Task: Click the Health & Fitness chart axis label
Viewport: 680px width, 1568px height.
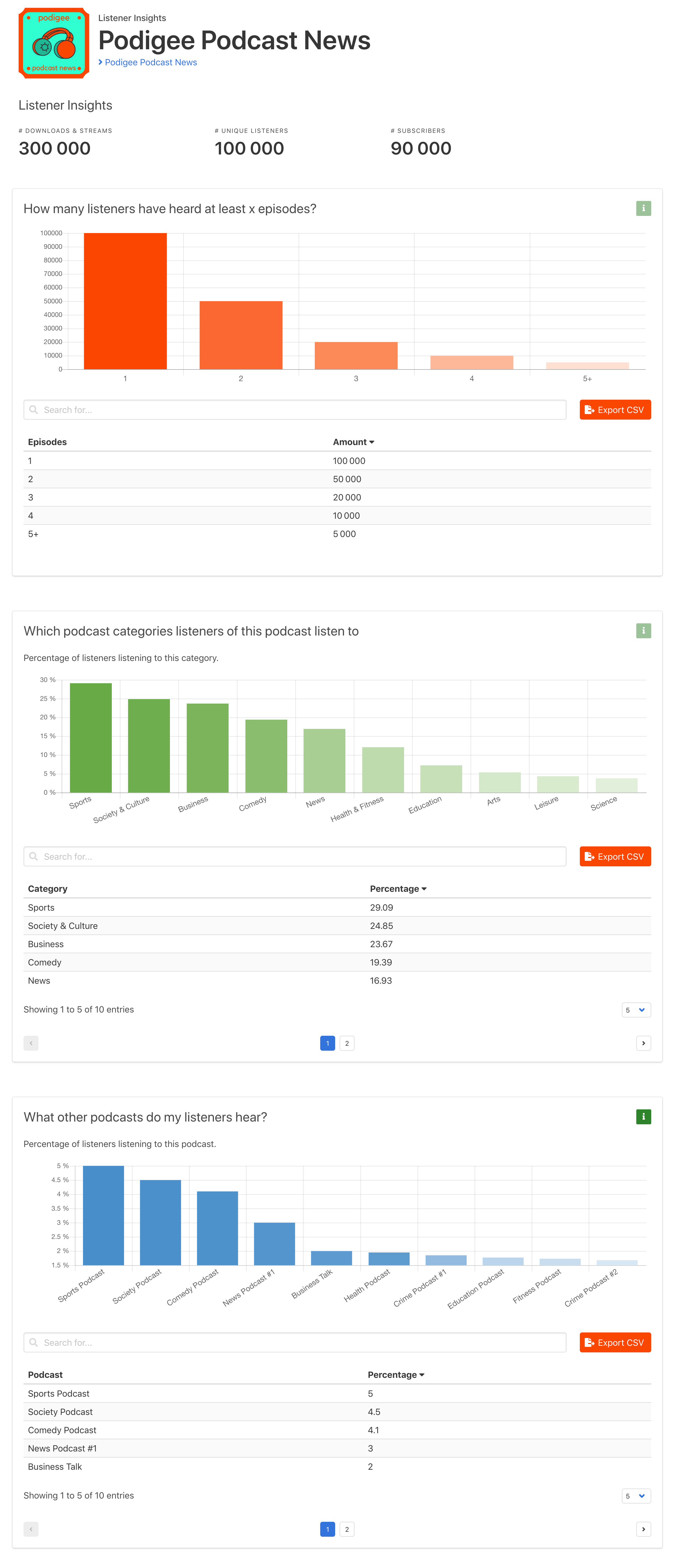Action: tap(357, 809)
